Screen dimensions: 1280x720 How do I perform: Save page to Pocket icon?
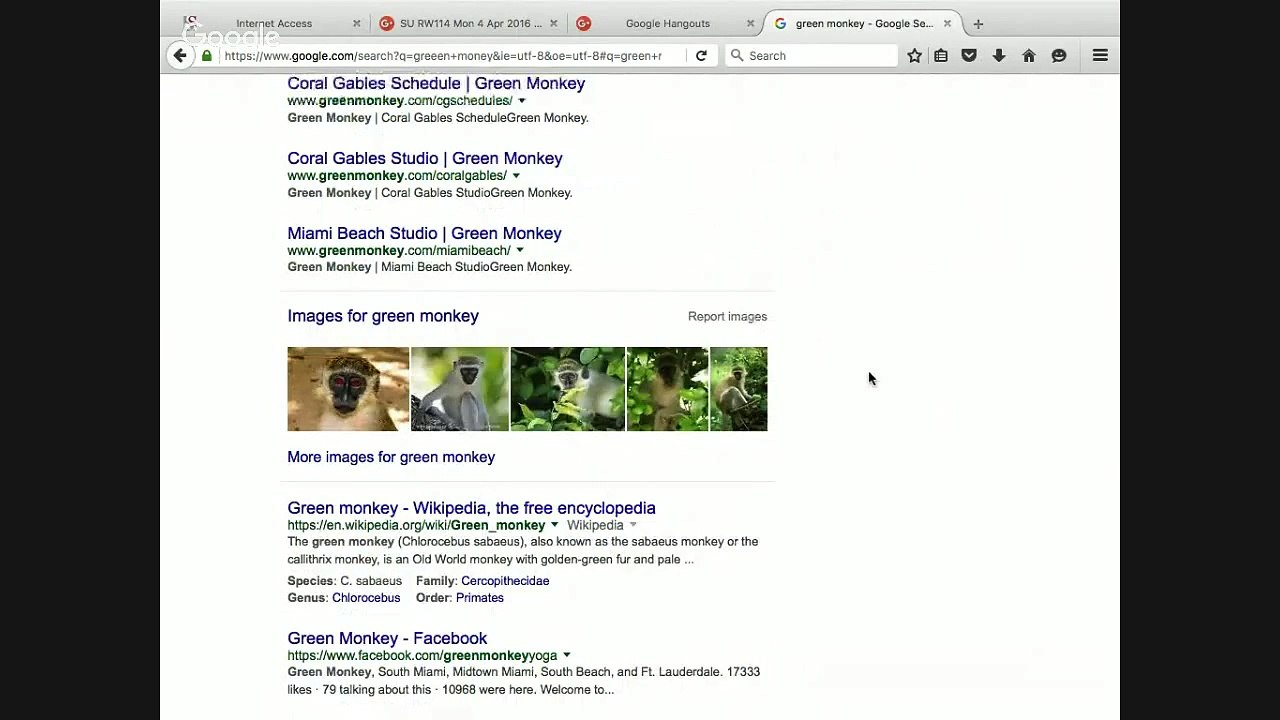tap(969, 56)
